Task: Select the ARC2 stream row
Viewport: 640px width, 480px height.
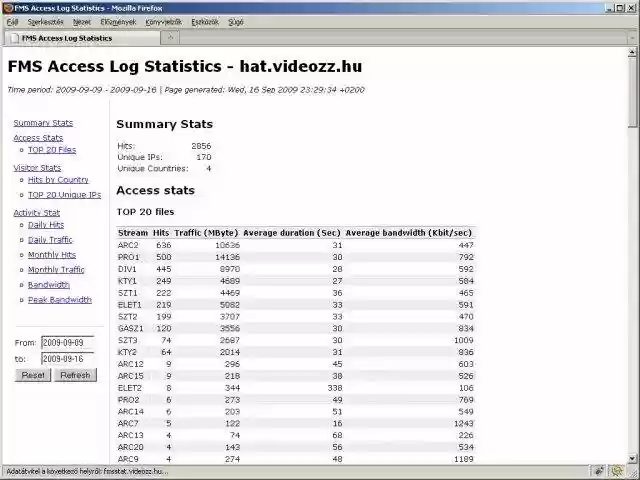Action: (x=296, y=245)
